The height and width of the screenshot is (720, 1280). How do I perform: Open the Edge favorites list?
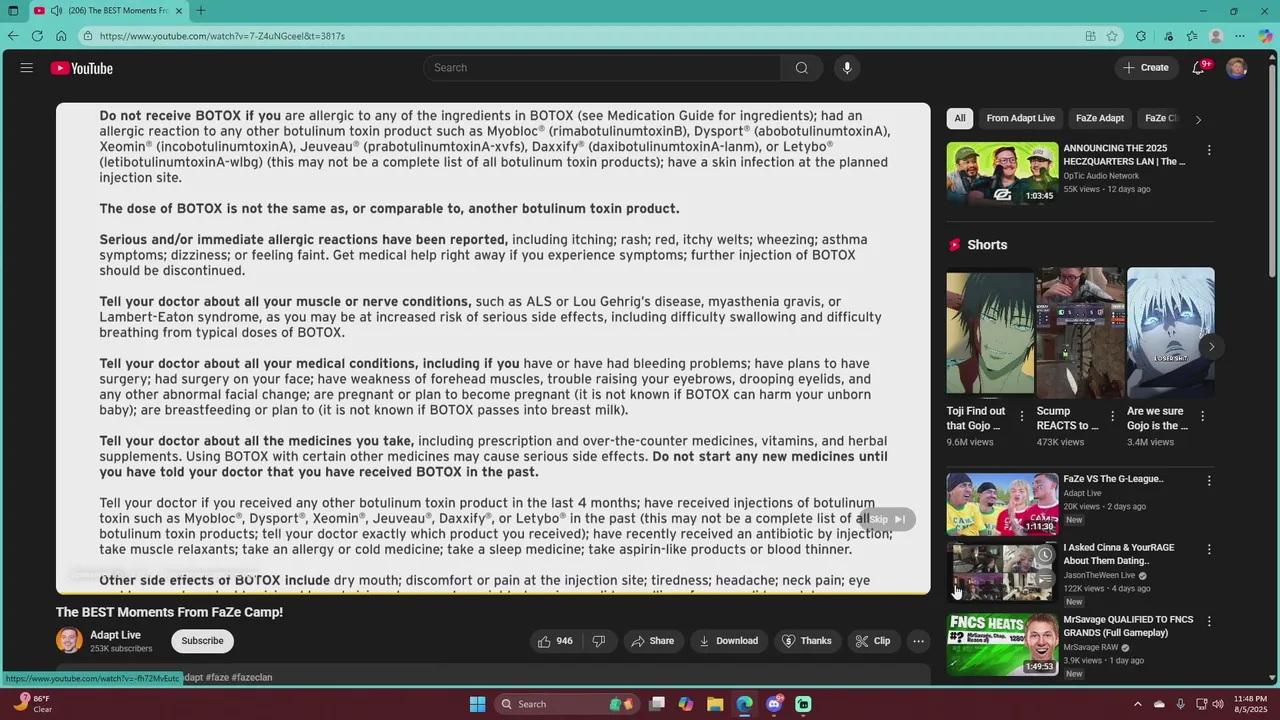click(1192, 36)
